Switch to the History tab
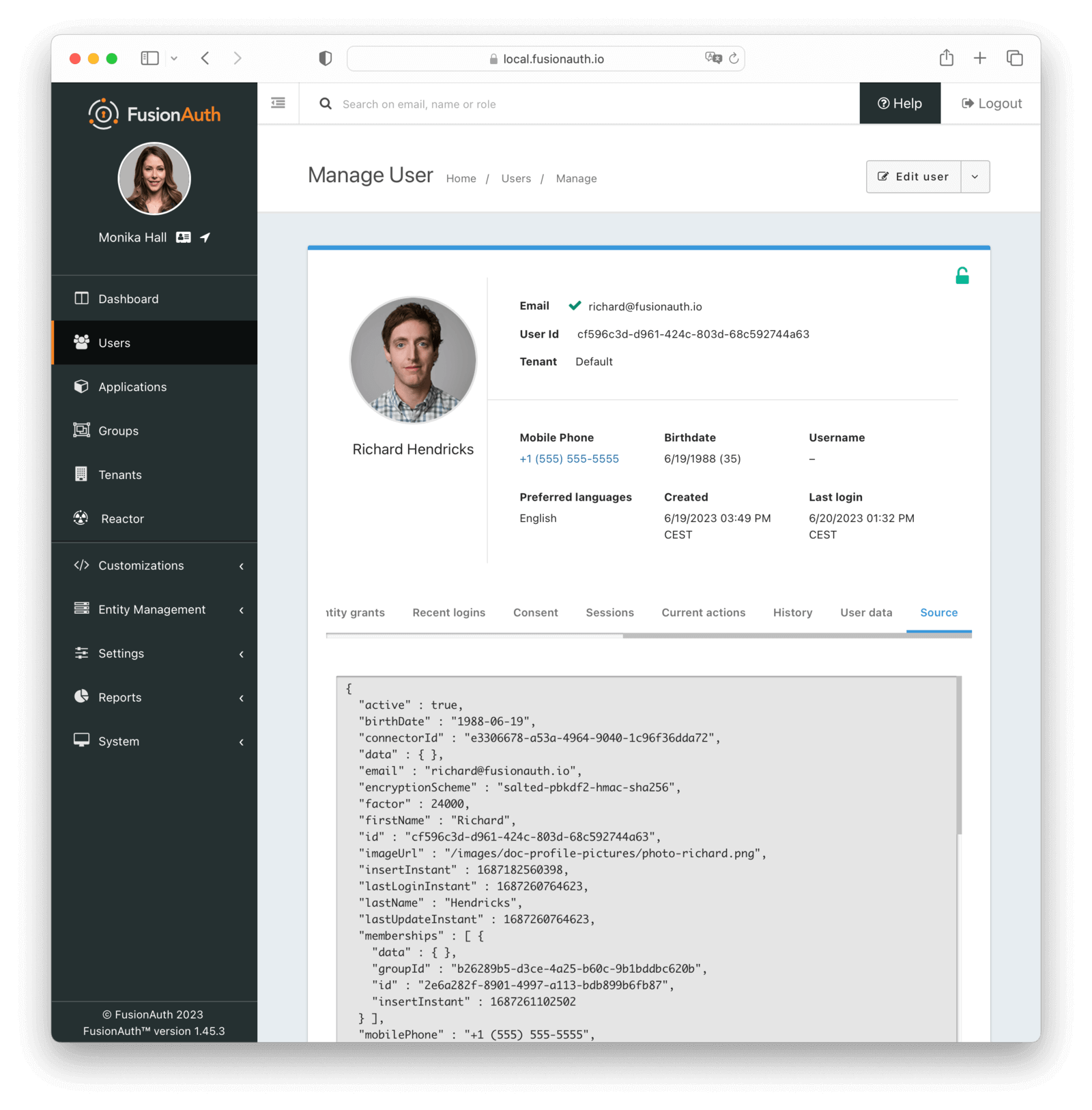The height and width of the screenshot is (1110, 1092). coord(793,613)
